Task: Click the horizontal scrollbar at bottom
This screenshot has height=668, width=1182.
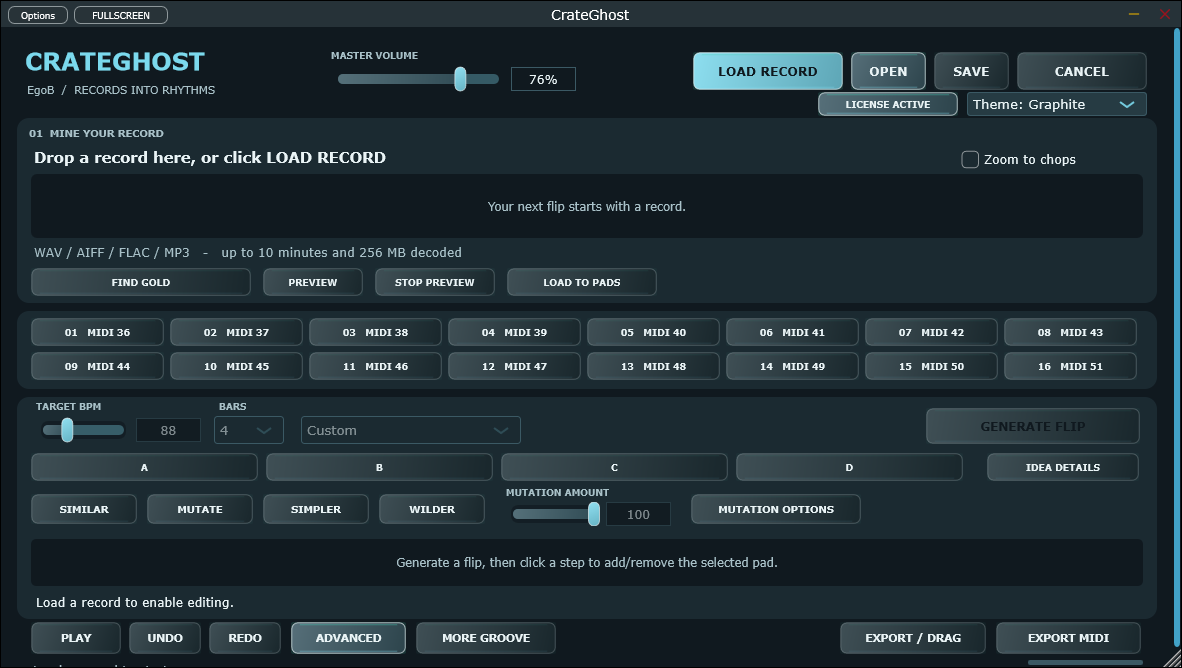Action: (x=1086, y=663)
